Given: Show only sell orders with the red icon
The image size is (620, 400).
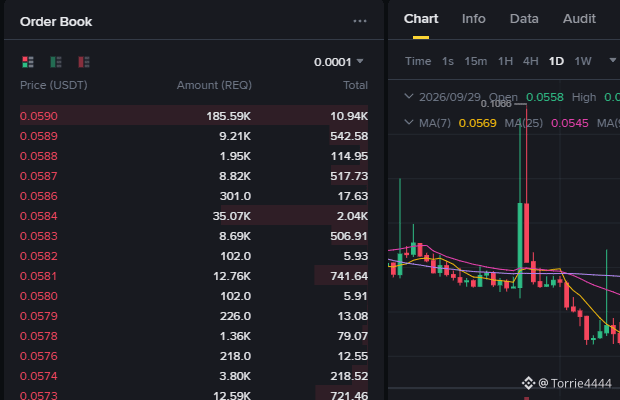Looking at the screenshot, I should pyautogui.click(x=84, y=62).
